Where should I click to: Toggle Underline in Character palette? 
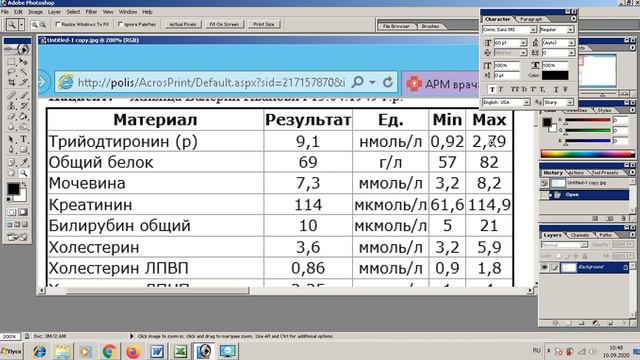coord(556,89)
